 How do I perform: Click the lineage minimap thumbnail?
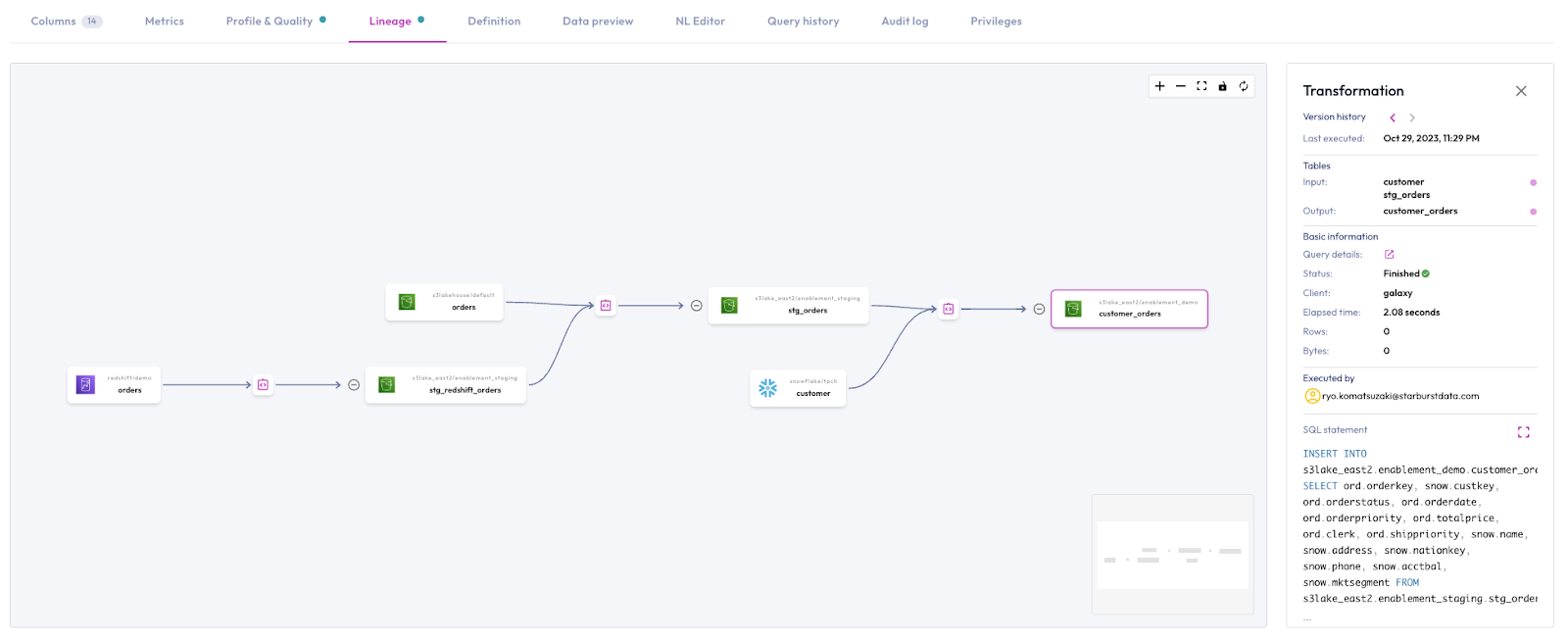click(x=1172, y=555)
